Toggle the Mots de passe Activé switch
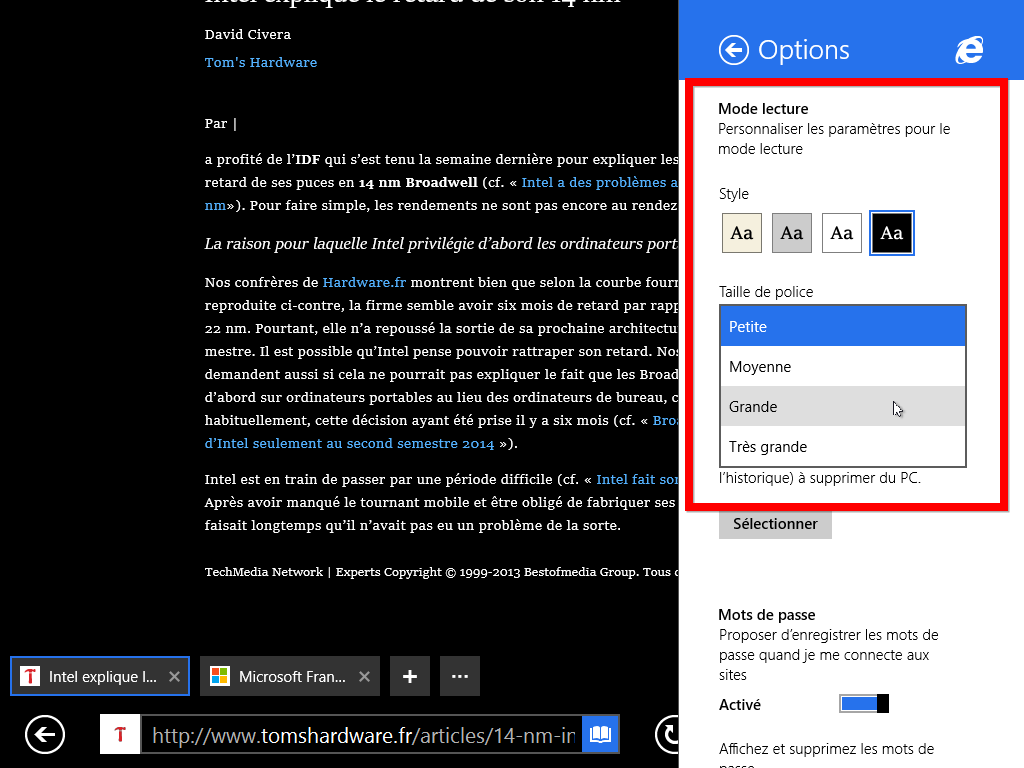This screenshot has width=1024, height=768. pyautogui.click(x=864, y=703)
